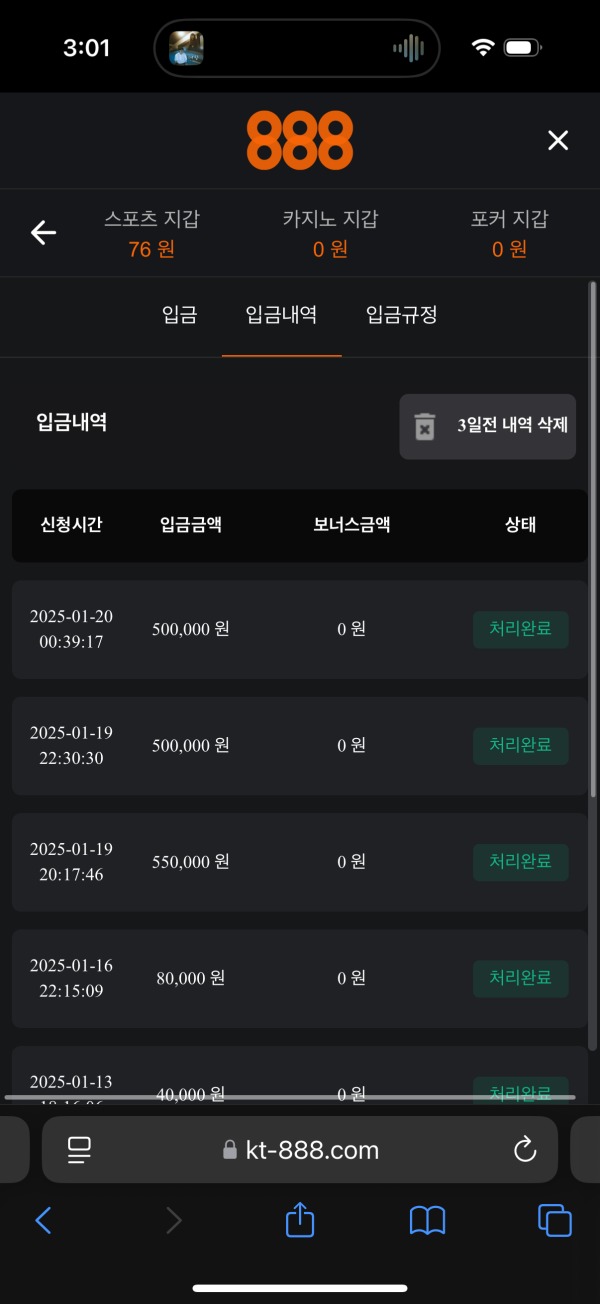This screenshot has width=600, height=1304.
Task: Click the 처리완료 status for the 80,000 원 deposit
Action: pyautogui.click(x=520, y=978)
